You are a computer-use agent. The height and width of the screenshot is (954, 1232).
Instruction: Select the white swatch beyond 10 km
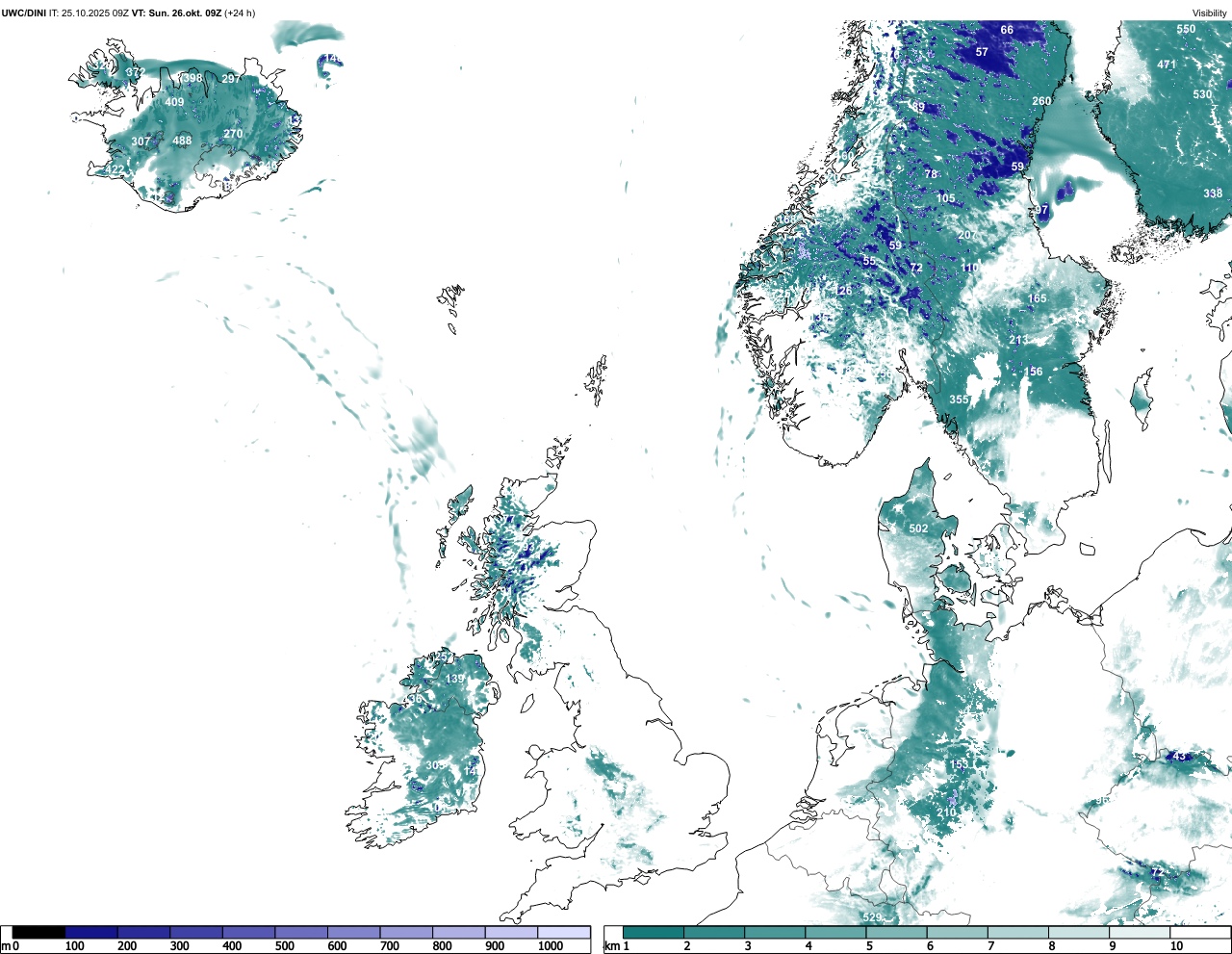pos(1198,932)
